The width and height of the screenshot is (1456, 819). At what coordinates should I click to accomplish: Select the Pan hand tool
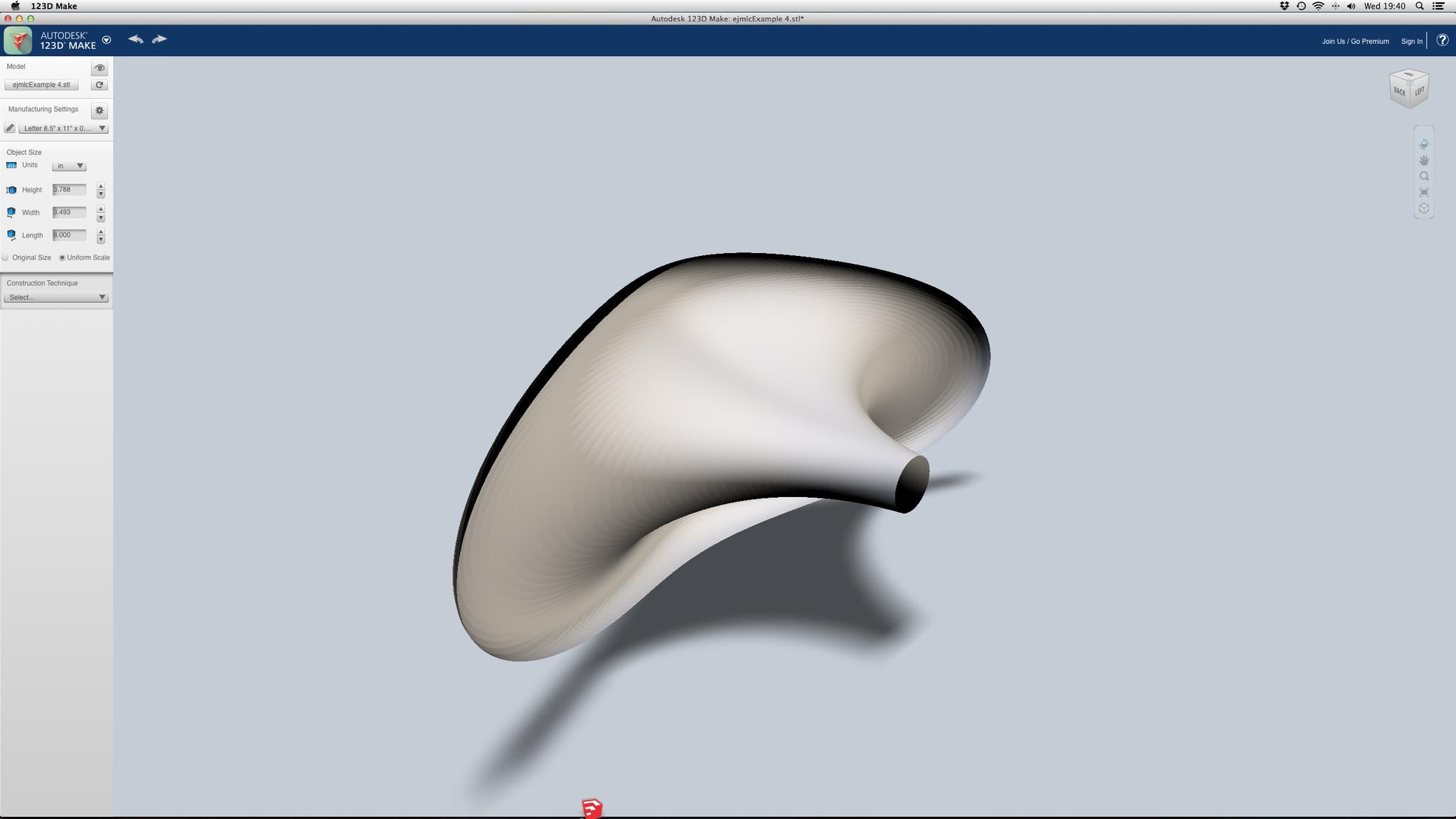click(1424, 161)
